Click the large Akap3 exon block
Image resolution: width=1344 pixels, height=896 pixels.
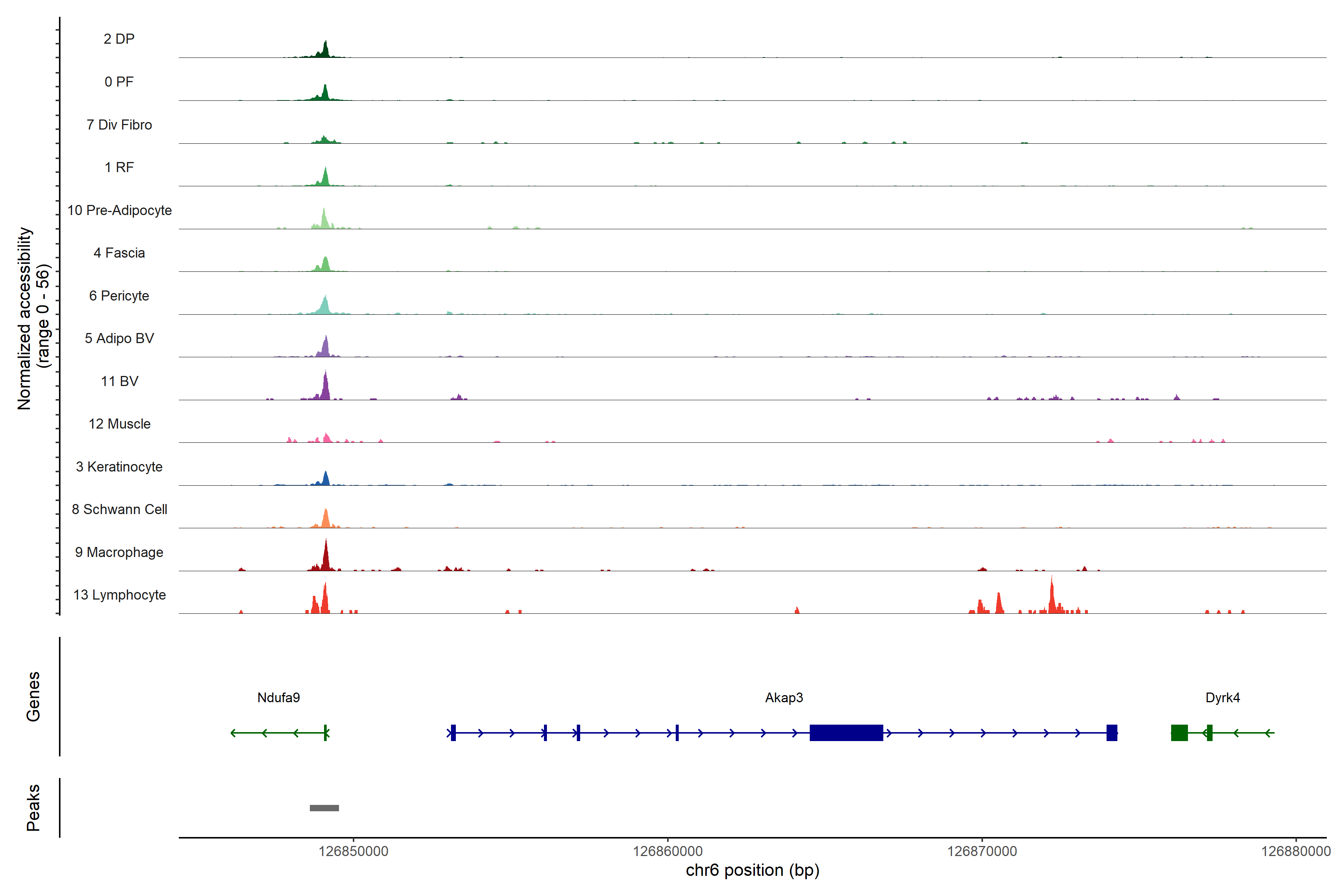846,732
